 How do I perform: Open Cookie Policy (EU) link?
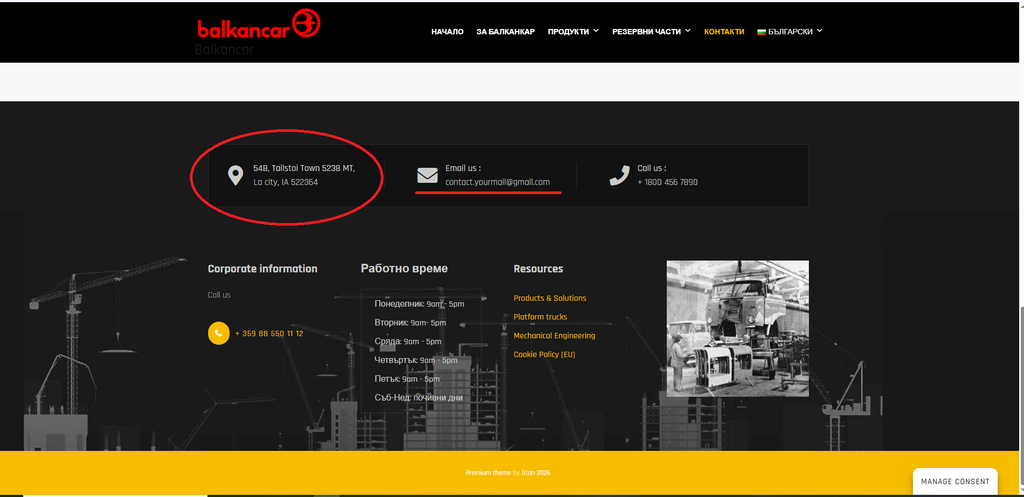tap(544, 354)
